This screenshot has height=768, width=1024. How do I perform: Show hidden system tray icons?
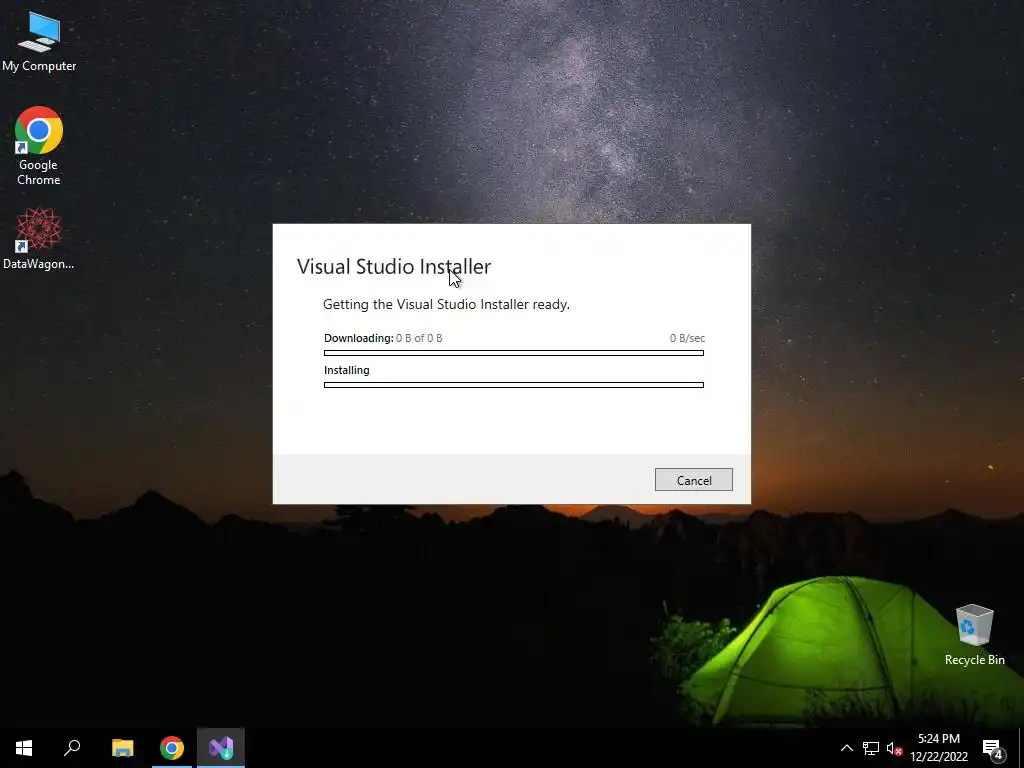pyautogui.click(x=846, y=748)
